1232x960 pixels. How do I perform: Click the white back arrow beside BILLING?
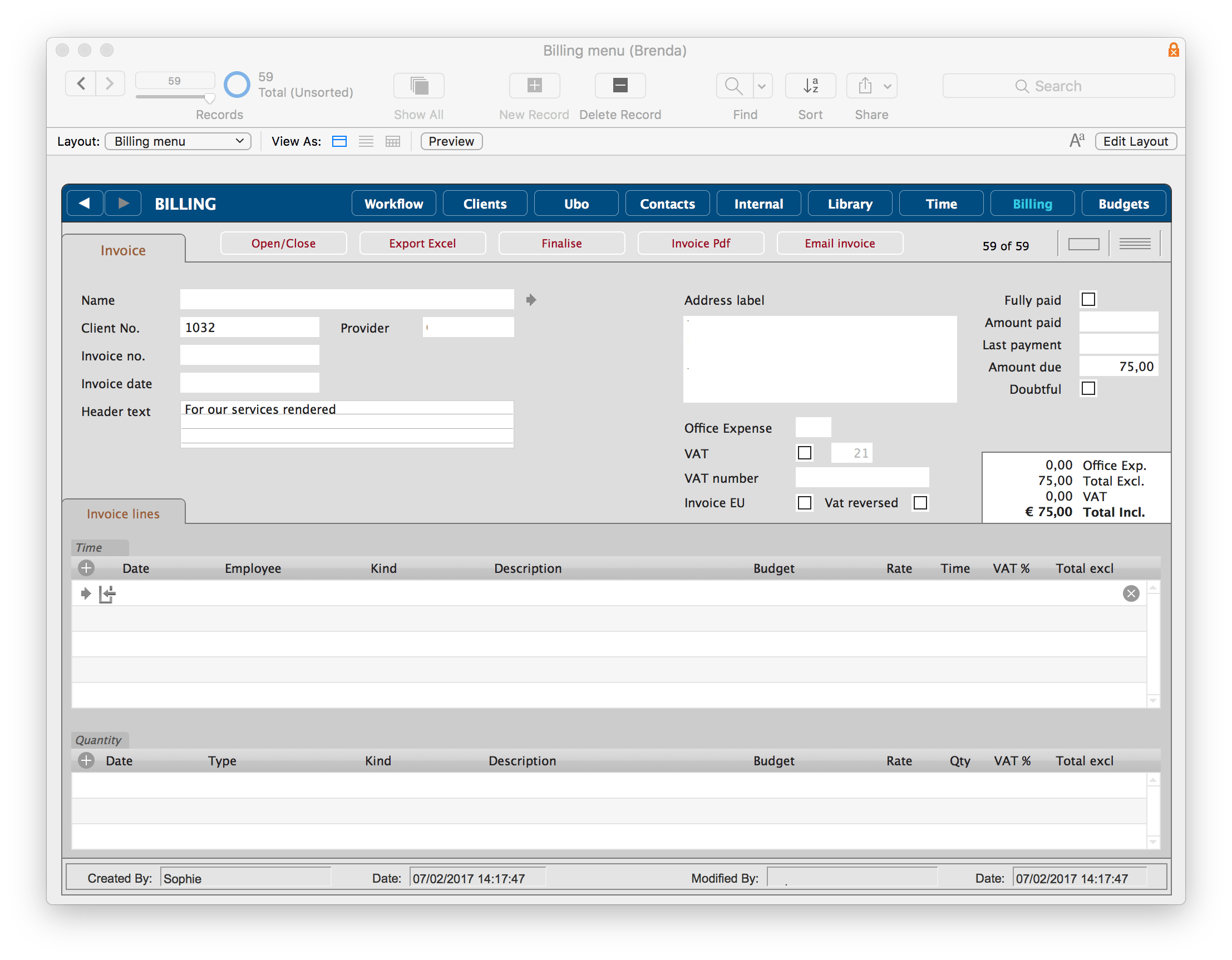tap(85, 204)
